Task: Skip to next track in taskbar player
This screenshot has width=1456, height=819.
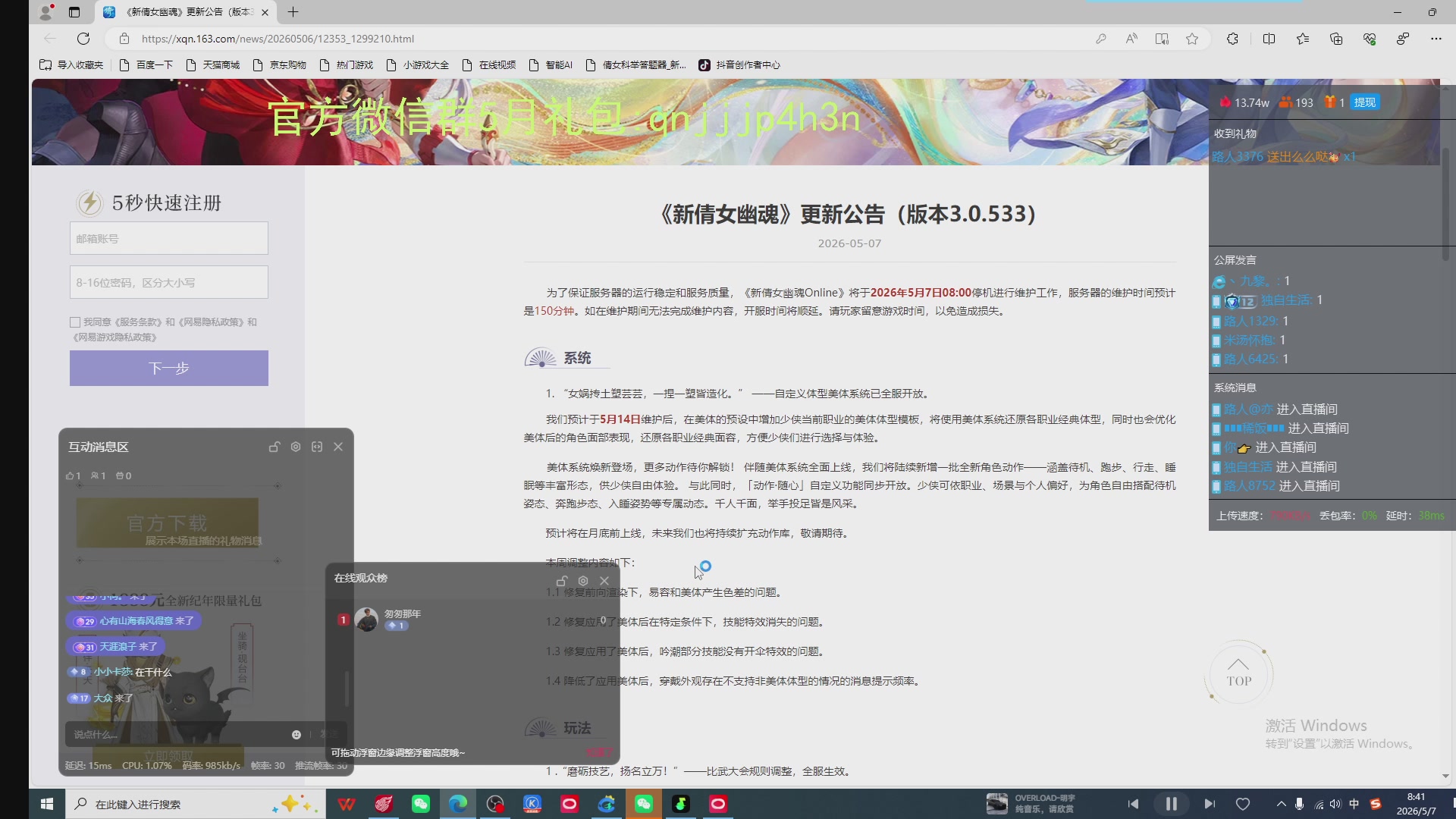Action: point(1210,804)
